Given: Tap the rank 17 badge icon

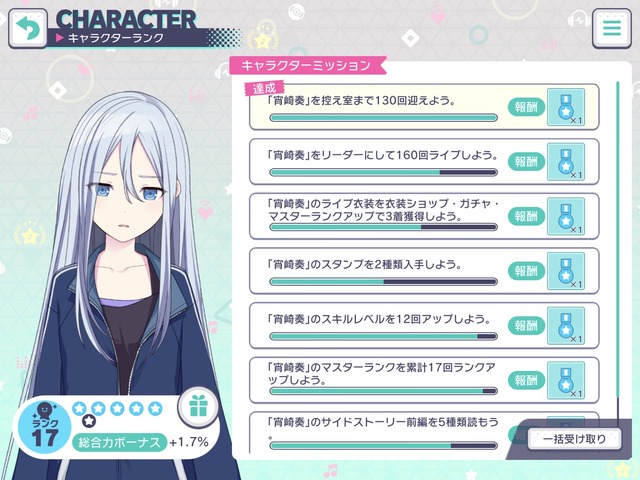Looking at the screenshot, I should [x=44, y=427].
